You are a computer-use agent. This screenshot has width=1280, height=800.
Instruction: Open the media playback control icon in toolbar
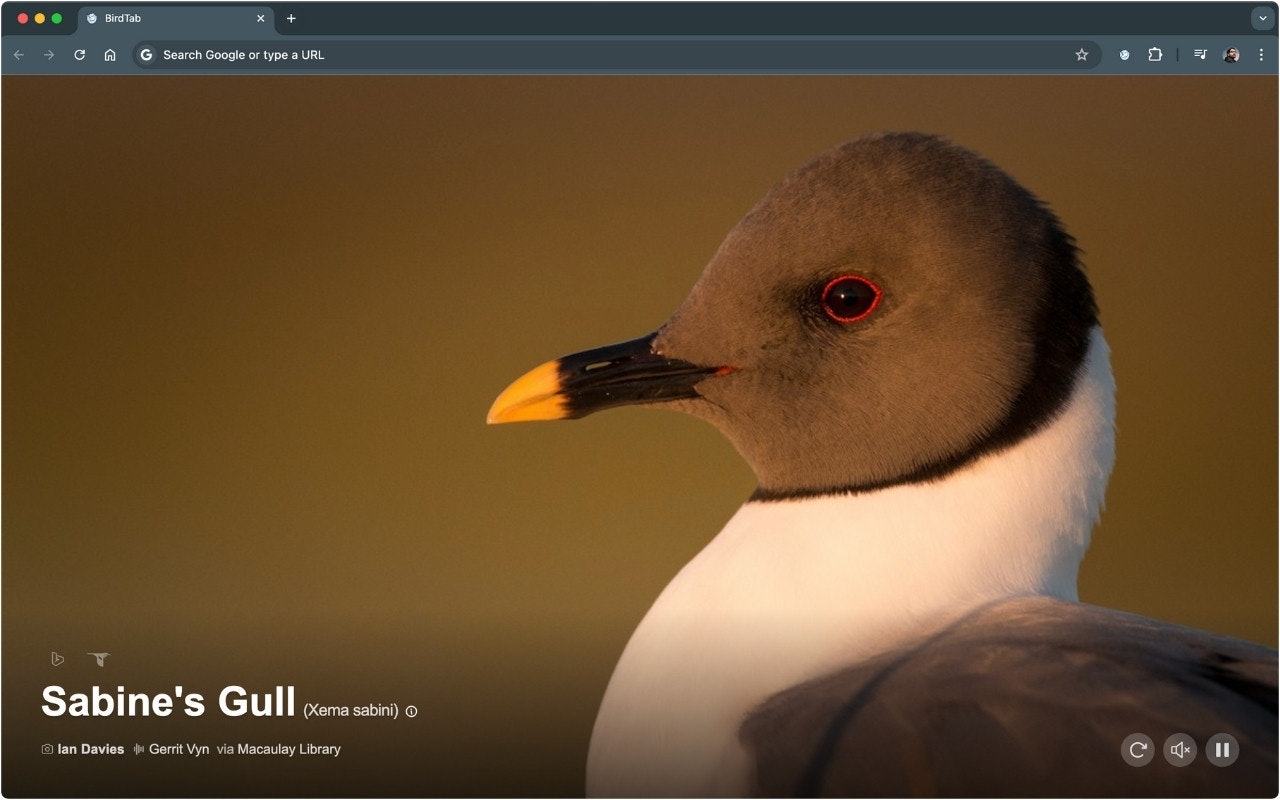pyautogui.click(x=1201, y=55)
